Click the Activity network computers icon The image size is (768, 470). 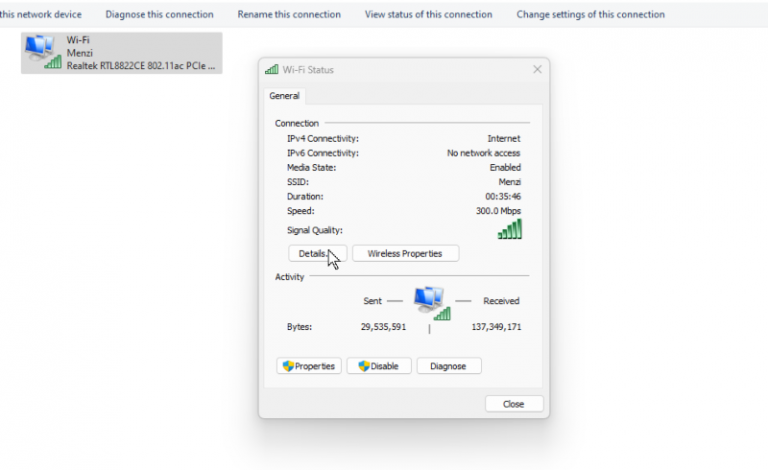430,301
